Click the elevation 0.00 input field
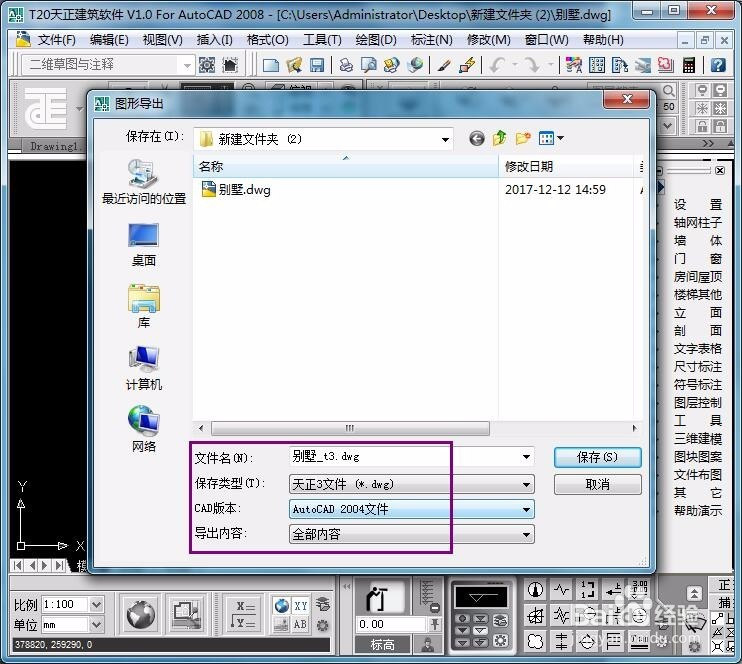Screen dimensions: 742x664 point(391,624)
